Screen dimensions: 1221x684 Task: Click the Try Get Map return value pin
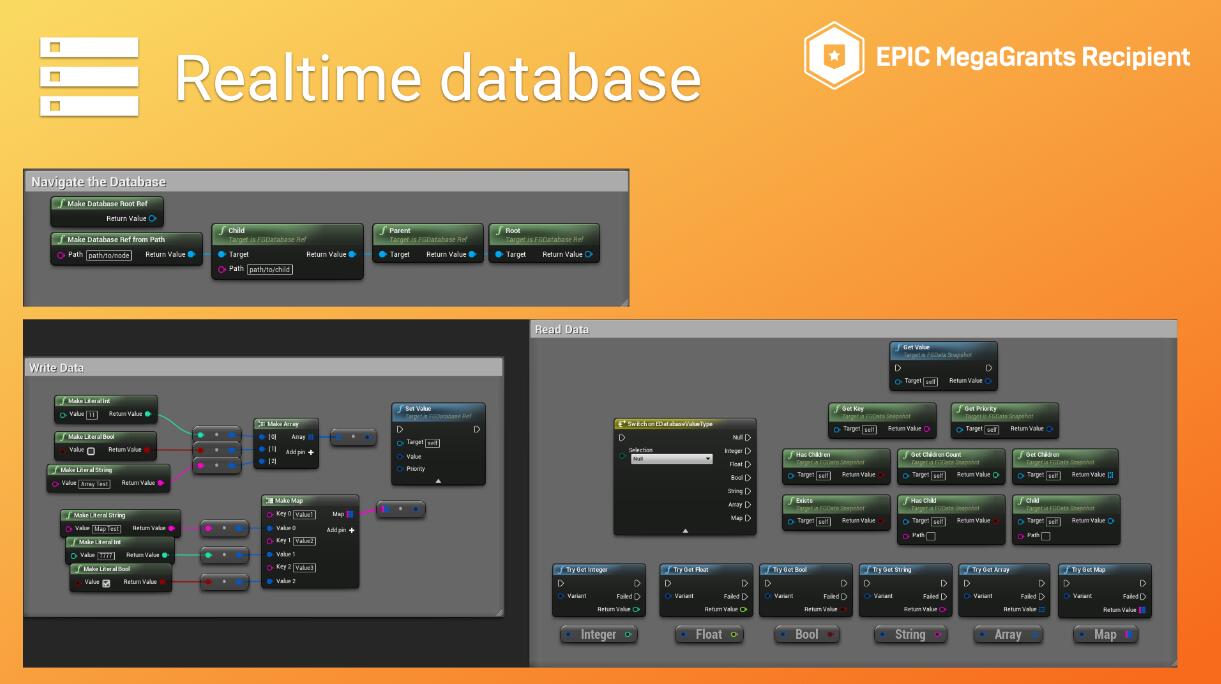[1141, 609]
